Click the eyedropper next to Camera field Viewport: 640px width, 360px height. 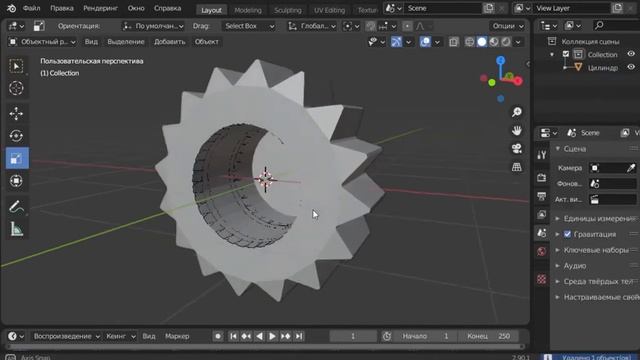pos(631,168)
